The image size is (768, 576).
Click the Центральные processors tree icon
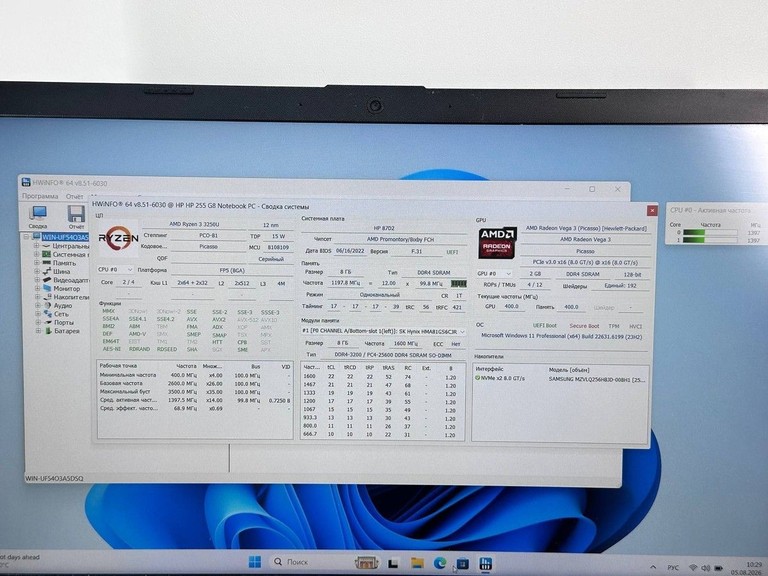[x=47, y=246]
